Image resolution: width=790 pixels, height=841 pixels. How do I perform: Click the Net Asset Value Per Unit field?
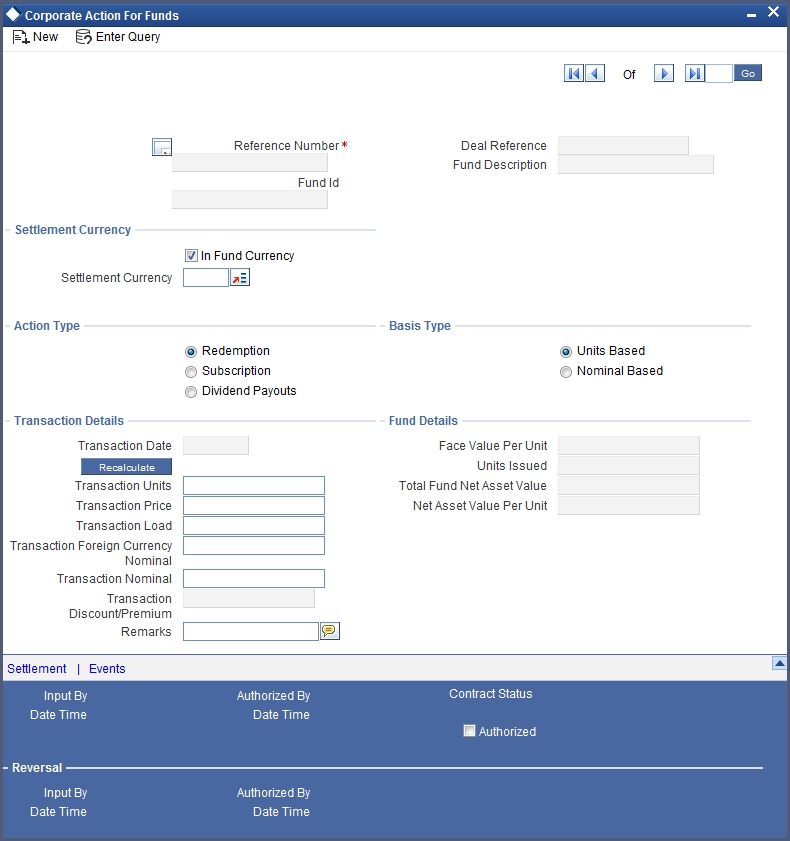[x=629, y=505]
